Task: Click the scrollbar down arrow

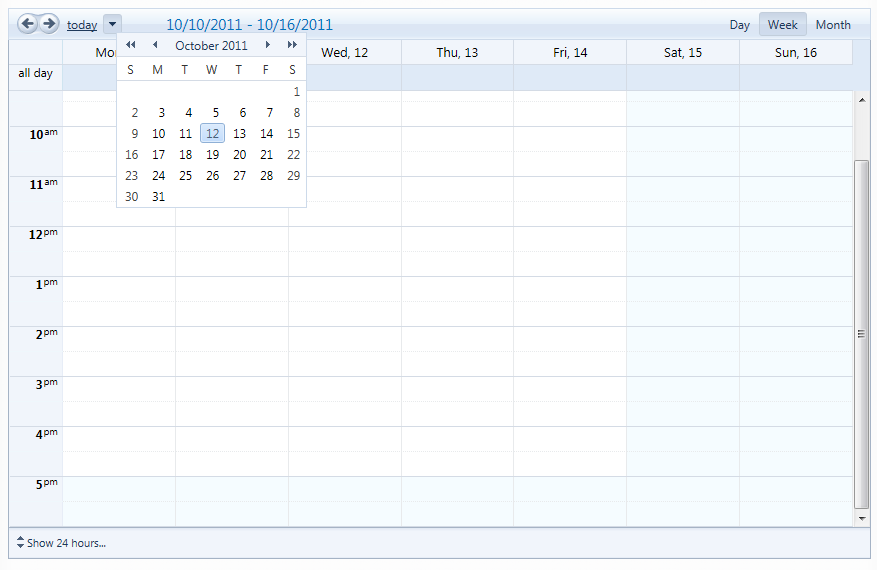Action: (862, 519)
